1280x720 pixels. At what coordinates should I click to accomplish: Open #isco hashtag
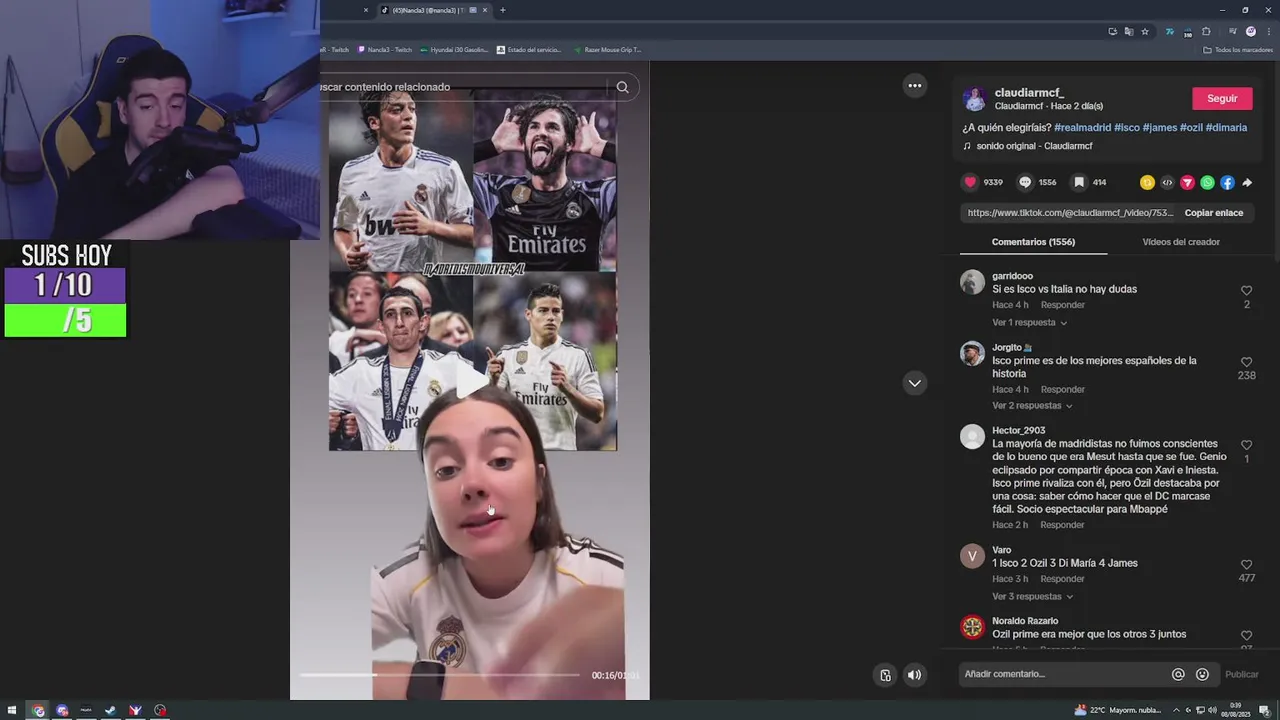pos(1127,128)
